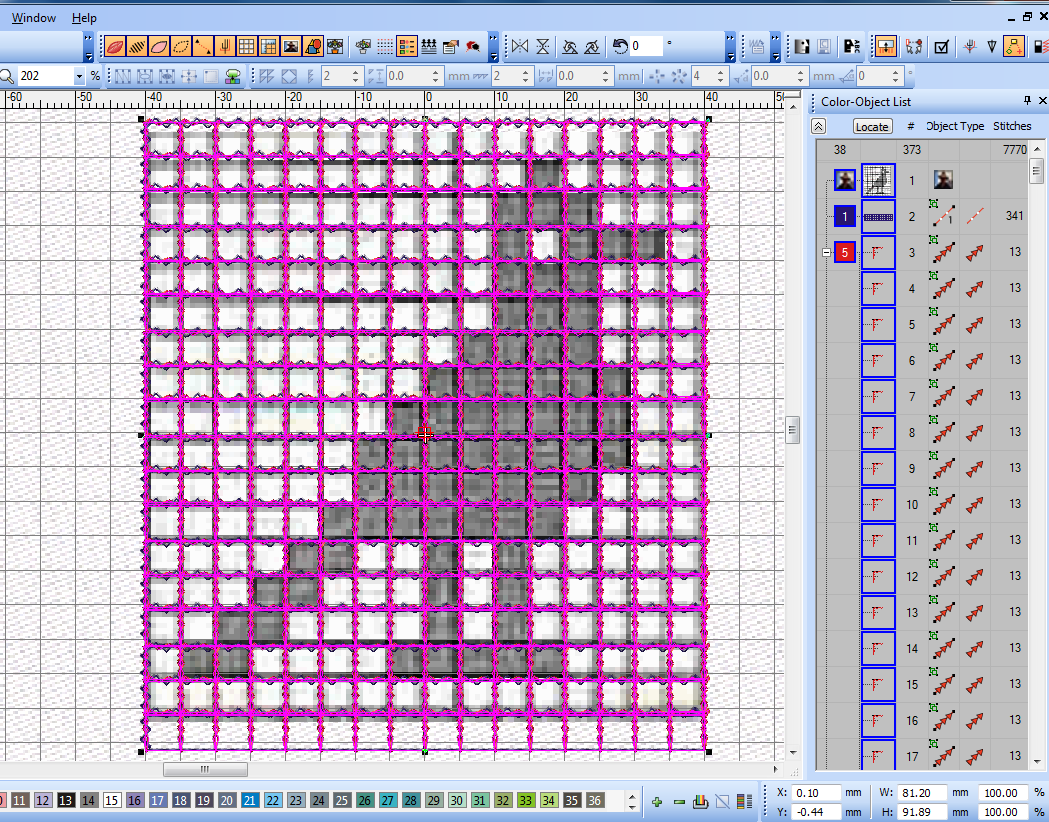Toggle the highlighted auto-scroll frame icon
1049x822 pixels.
886,47
